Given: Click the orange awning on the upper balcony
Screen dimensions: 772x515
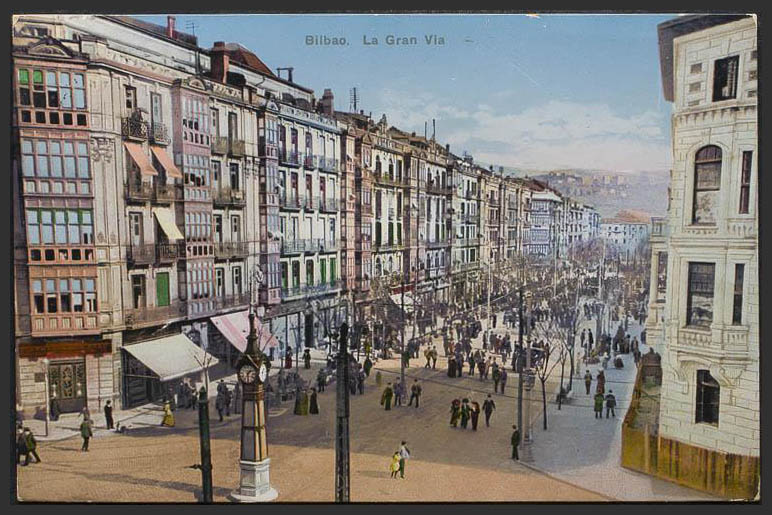Looking at the screenshot, I should 140,160.
